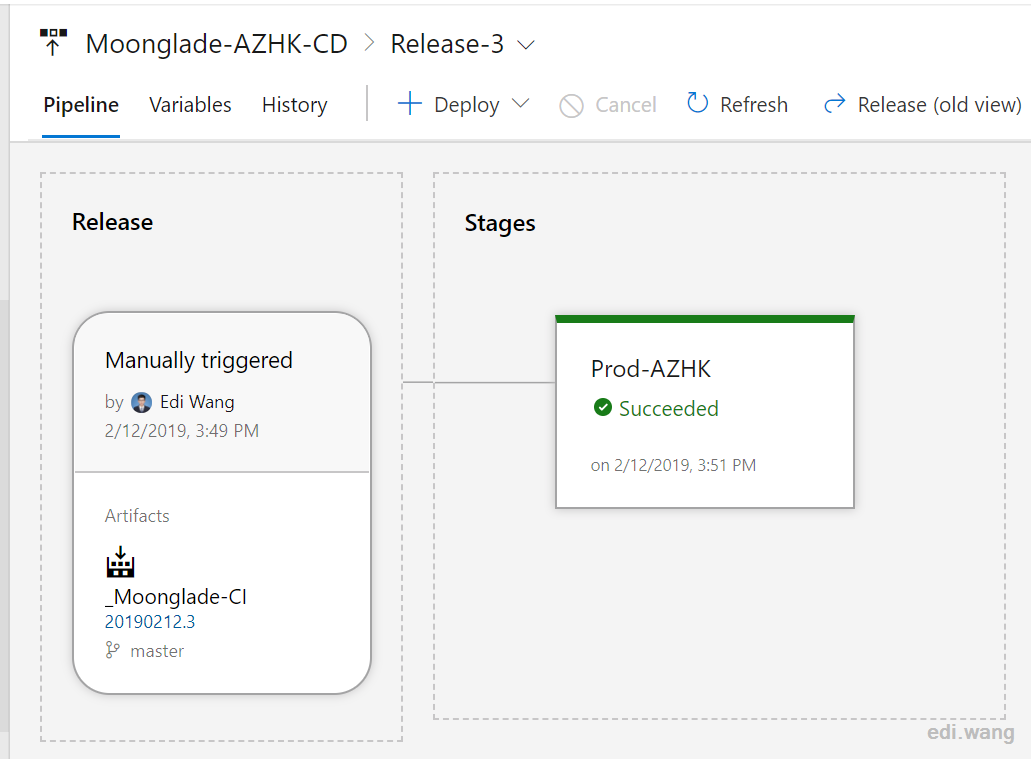Go to Moonglade-AZHK-CD breadcrumb link

click(x=216, y=44)
